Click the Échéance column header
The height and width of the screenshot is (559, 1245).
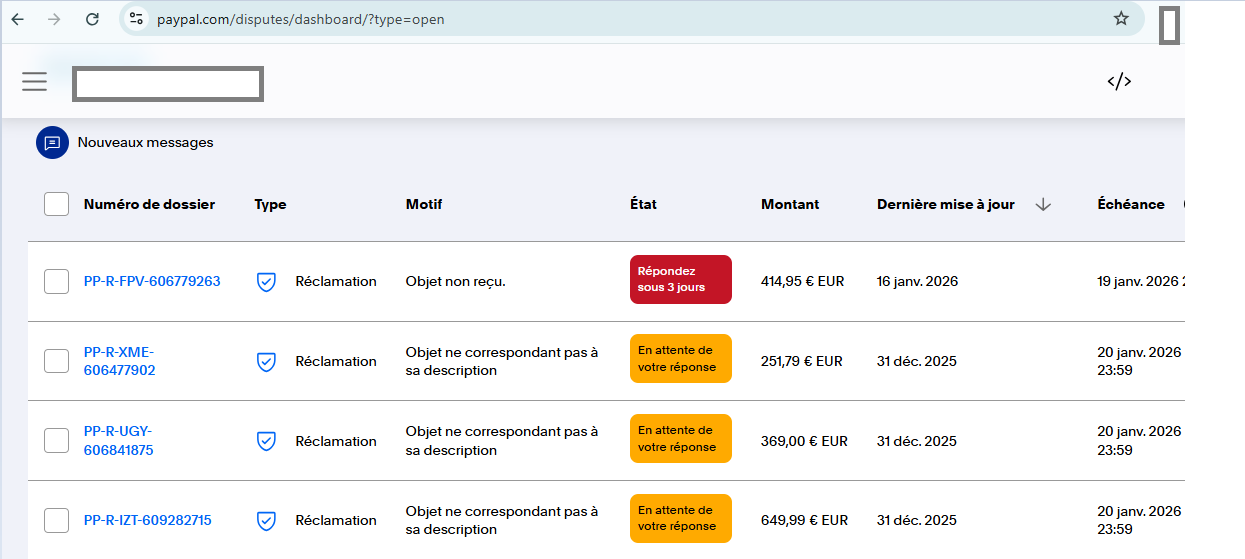click(1130, 204)
